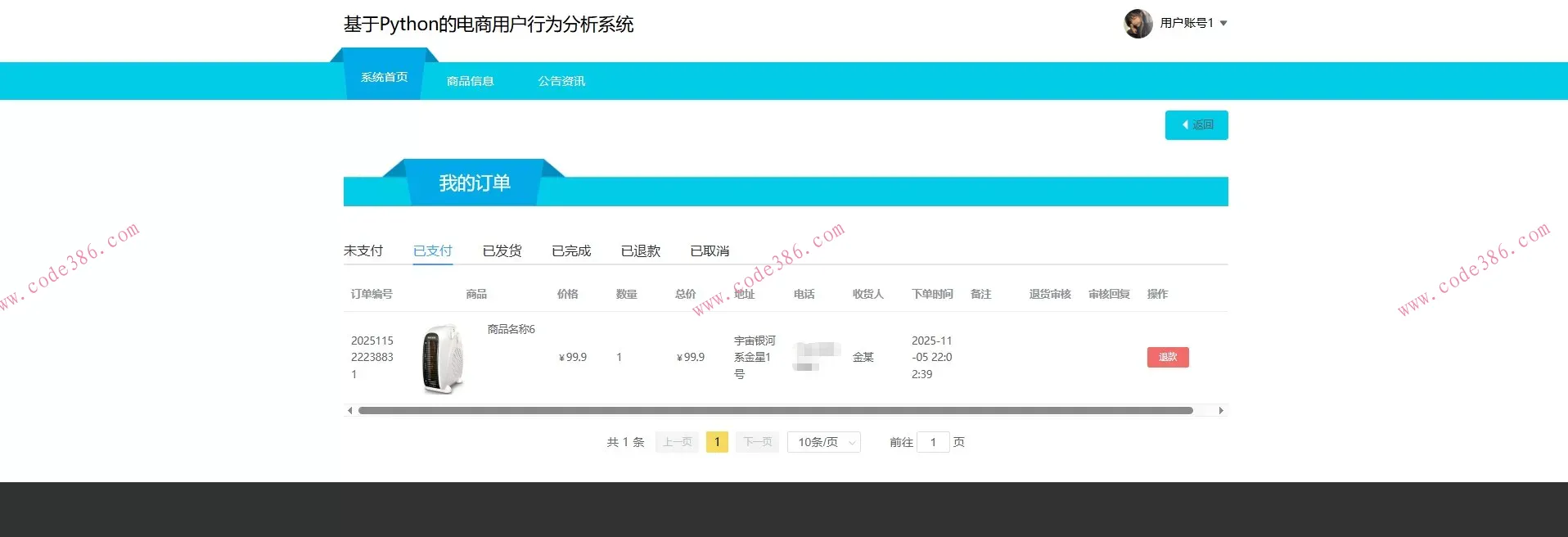Open the 用户账号1 account dropdown
The image size is (1568, 537).
click(1193, 23)
